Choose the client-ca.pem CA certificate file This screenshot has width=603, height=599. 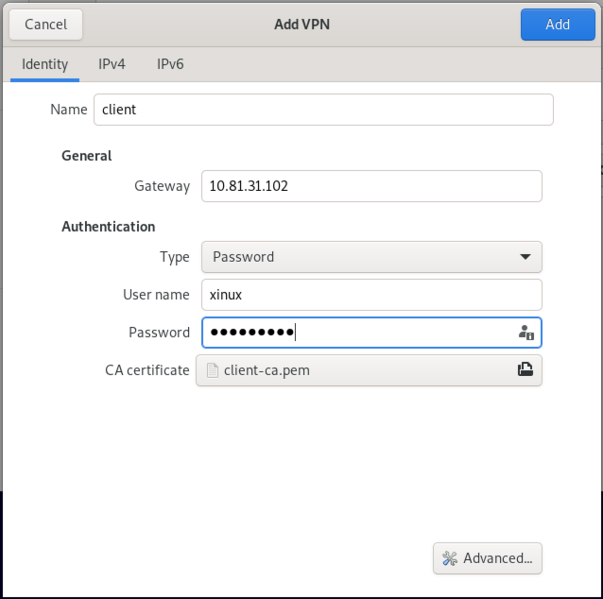point(369,370)
